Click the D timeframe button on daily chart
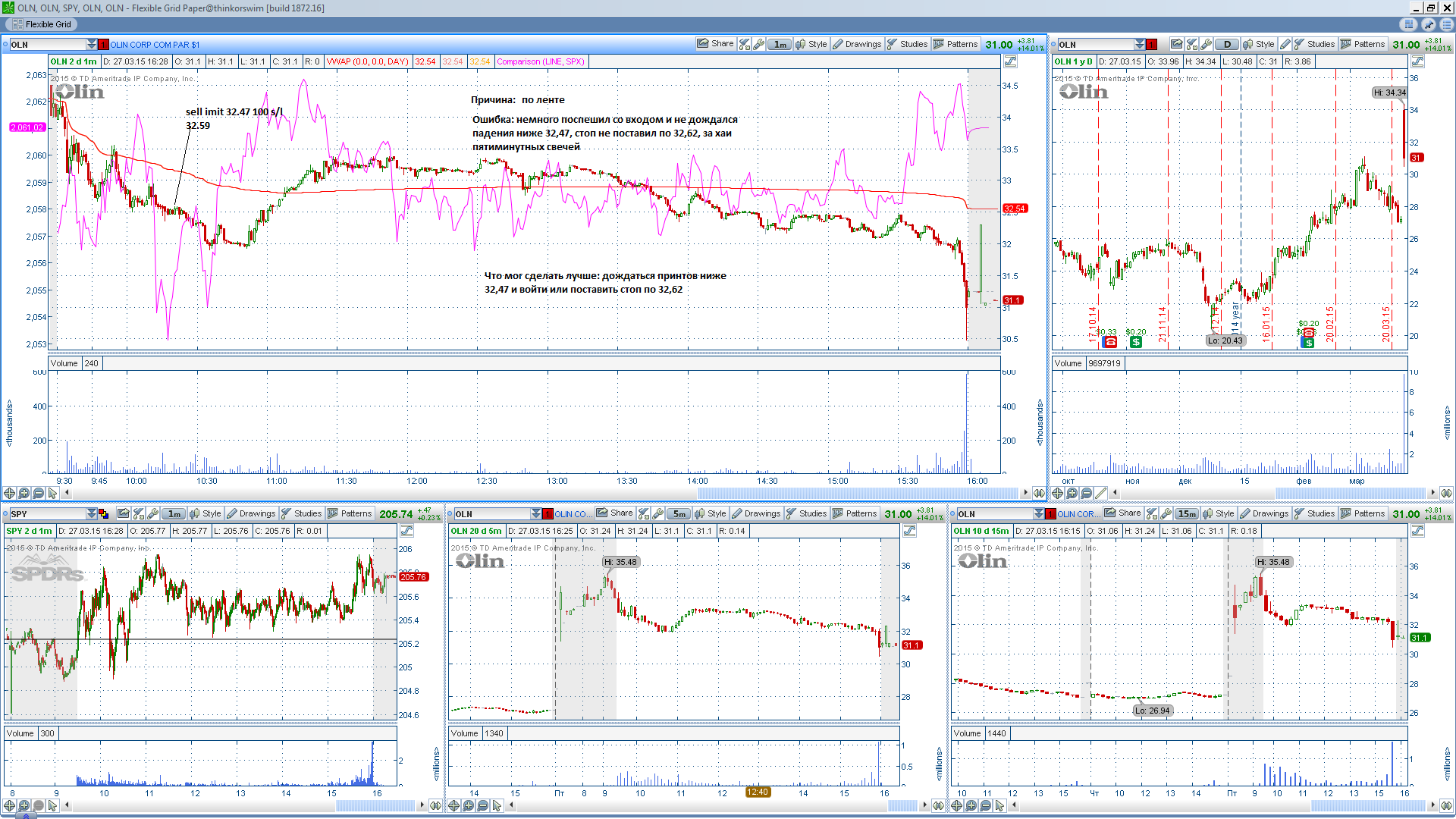The image size is (1456, 819). click(1227, 44)
